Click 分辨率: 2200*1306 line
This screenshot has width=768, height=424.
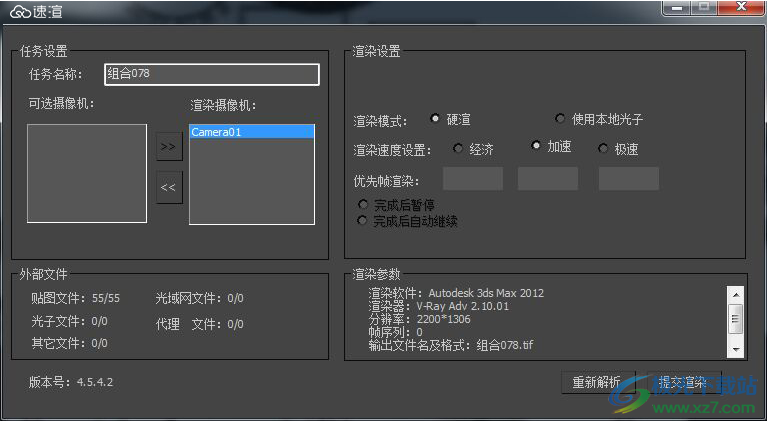coord(419,319)
